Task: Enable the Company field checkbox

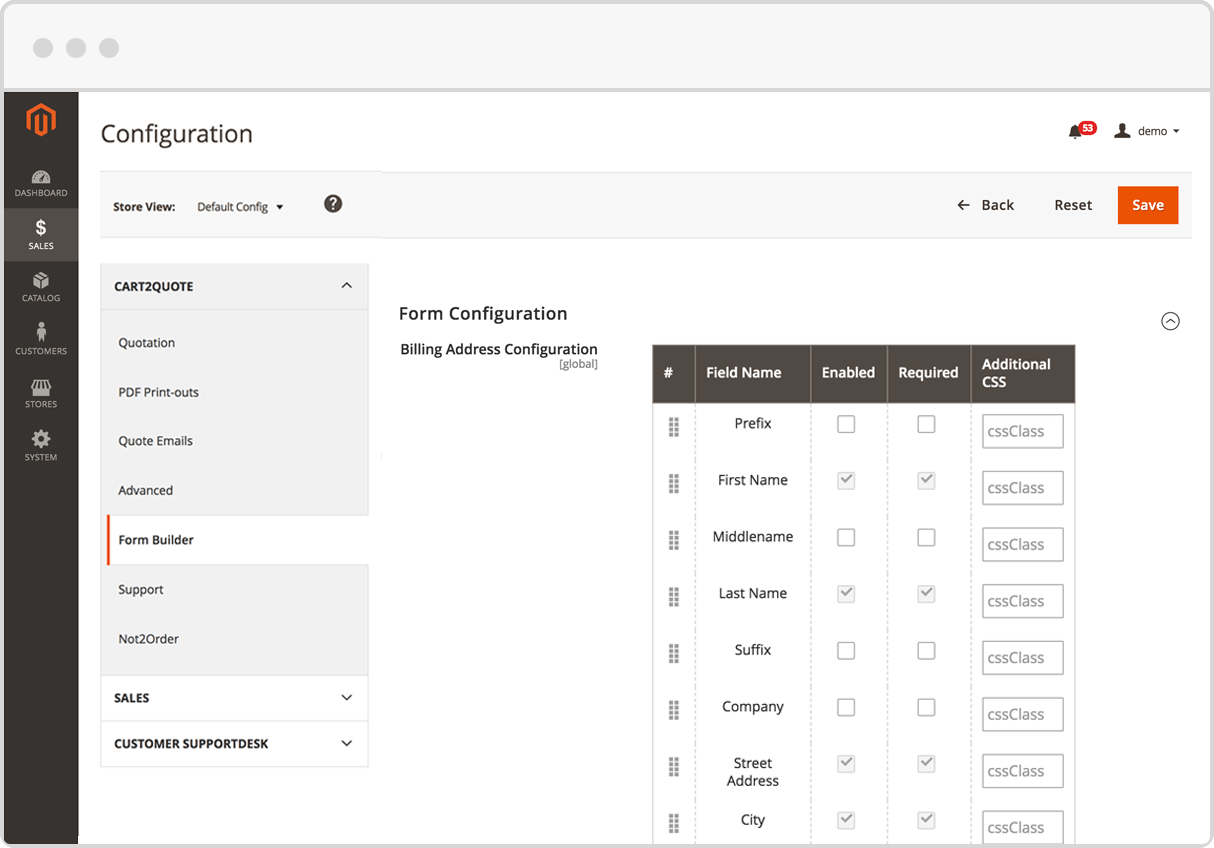Action: pyautogui.click(x=846, y=707)
